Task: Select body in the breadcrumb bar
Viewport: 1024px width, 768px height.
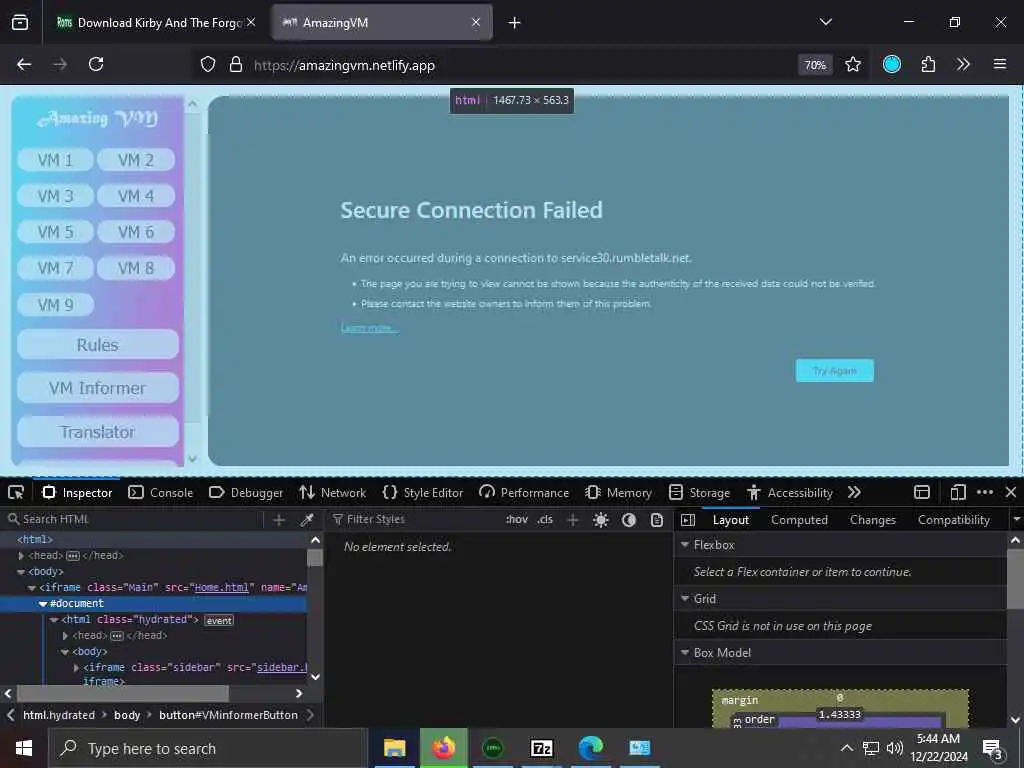Action: (127, 715)
